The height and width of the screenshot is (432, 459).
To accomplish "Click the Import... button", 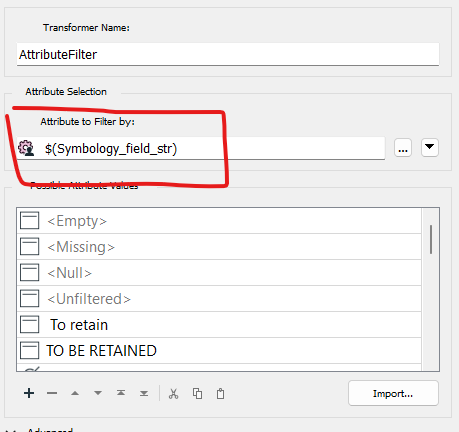I will pyautogui.click(x=393, y=393).
